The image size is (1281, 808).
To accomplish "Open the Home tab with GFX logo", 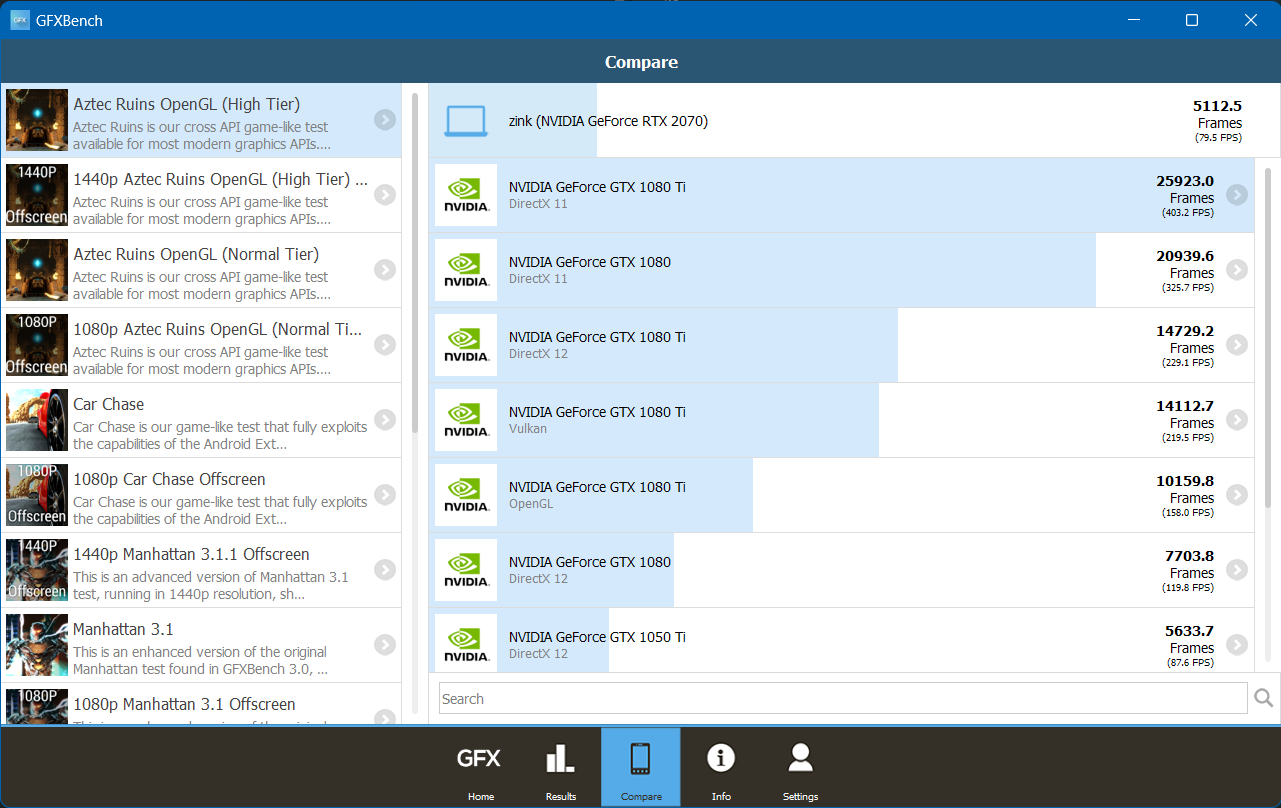I will tap(481, 767).
